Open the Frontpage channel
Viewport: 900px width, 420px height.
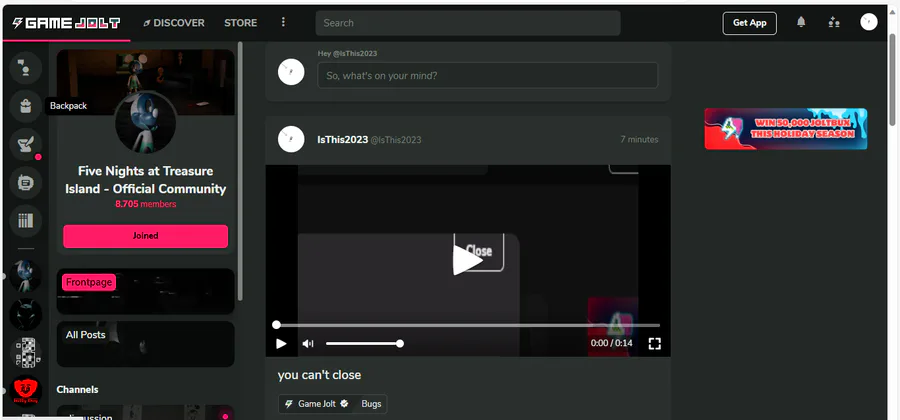point(146,291)
